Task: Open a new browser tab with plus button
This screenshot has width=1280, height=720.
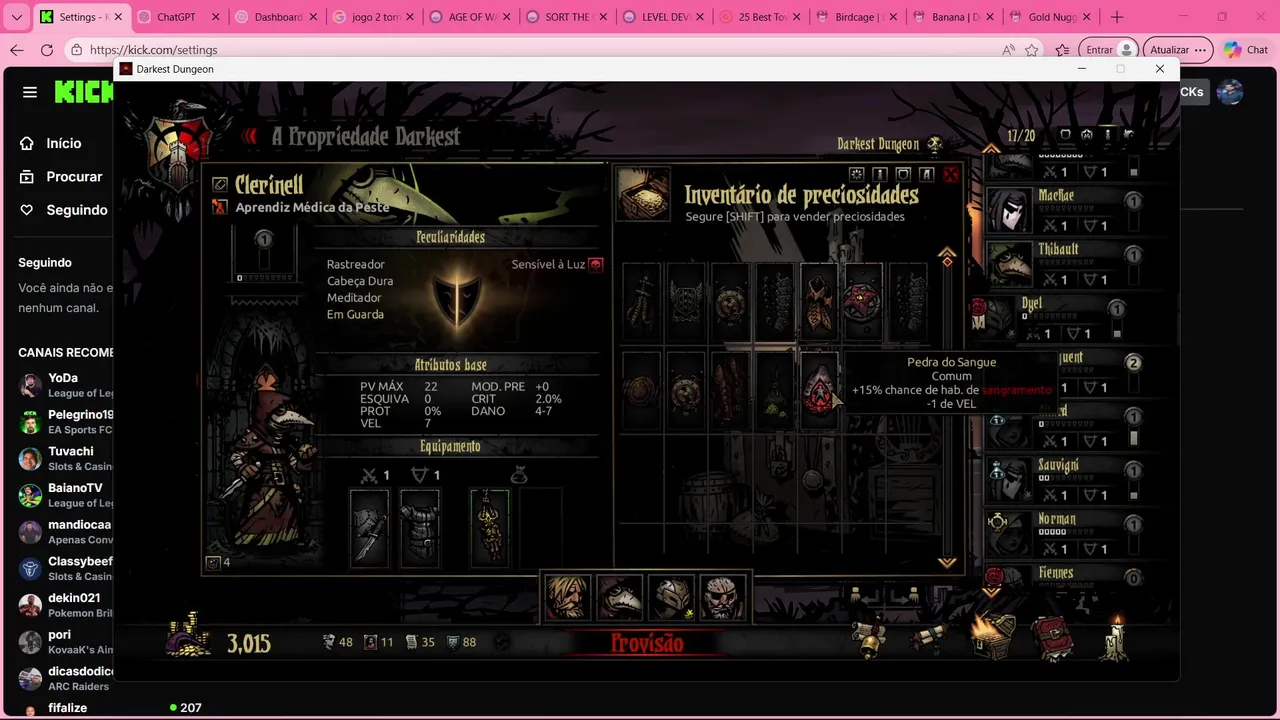Action: [1117, 17]
